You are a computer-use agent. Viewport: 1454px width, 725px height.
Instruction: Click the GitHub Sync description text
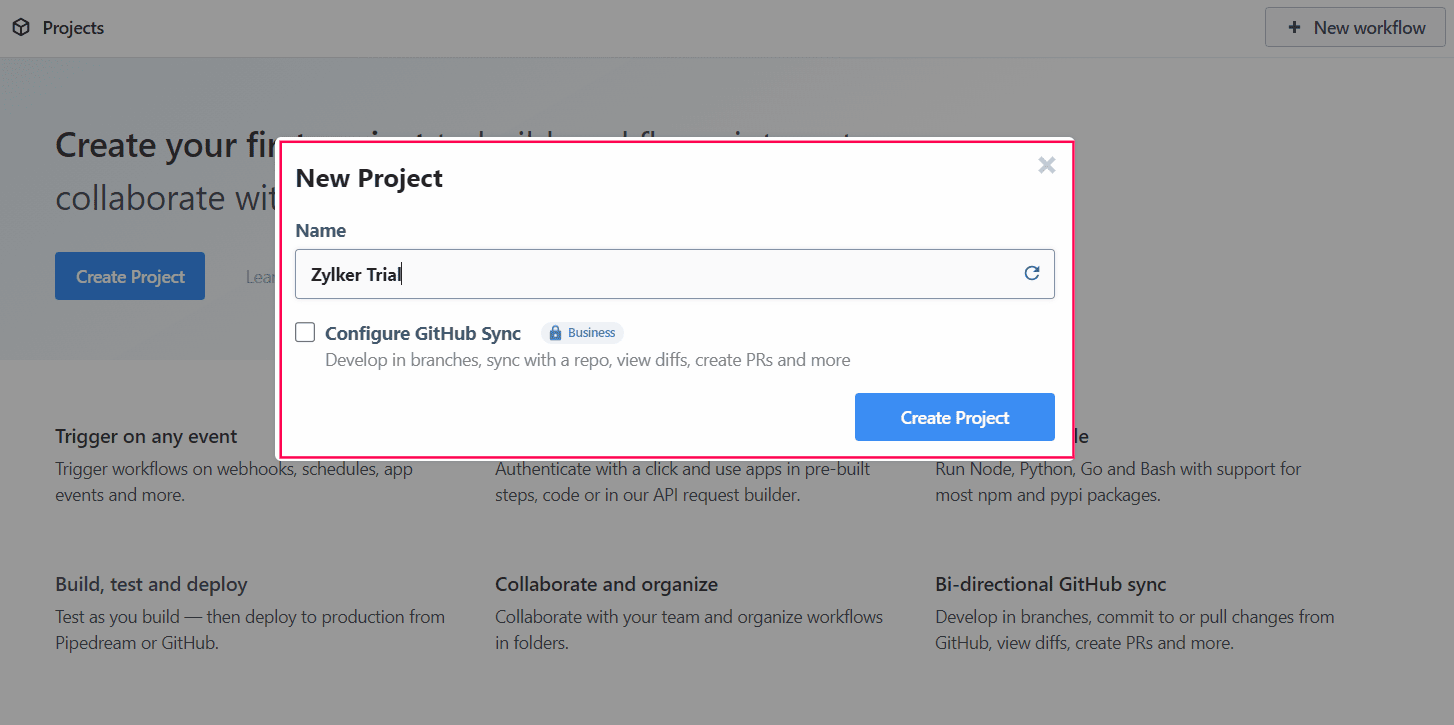587,360
